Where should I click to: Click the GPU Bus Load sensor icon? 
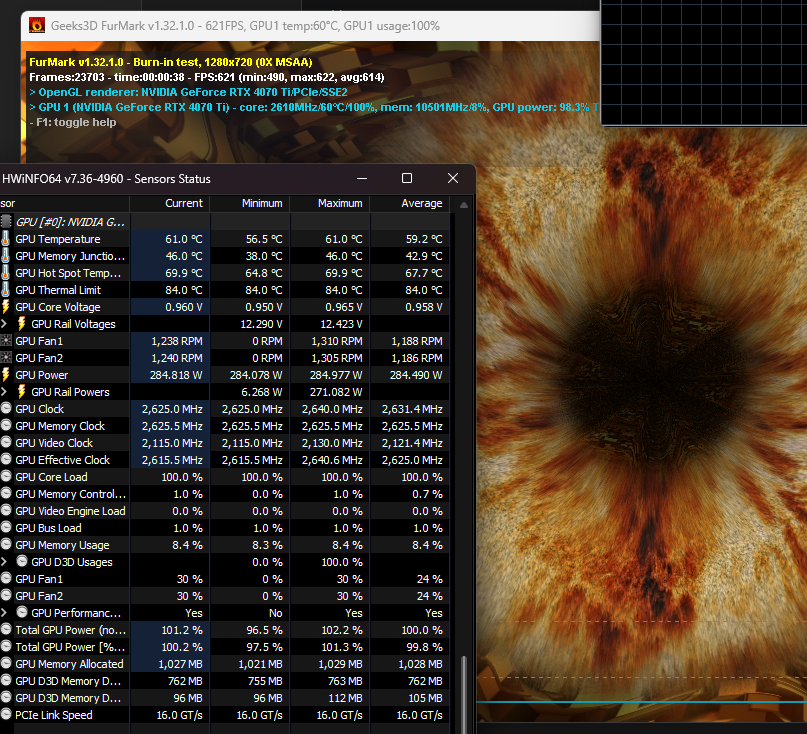pyautogui.click(x=6, y=527)
